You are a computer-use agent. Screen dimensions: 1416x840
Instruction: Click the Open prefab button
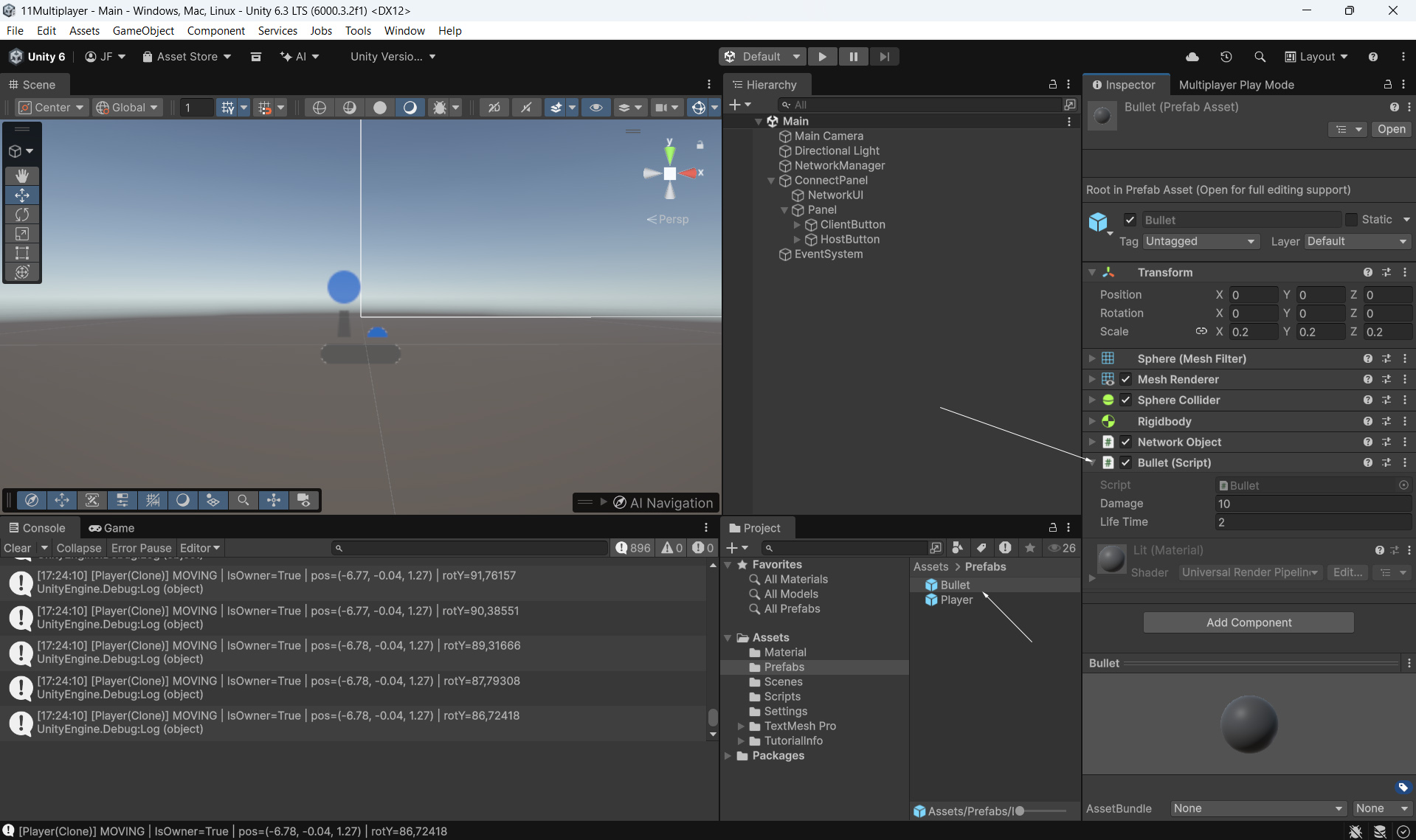[x=1391, y=129]
